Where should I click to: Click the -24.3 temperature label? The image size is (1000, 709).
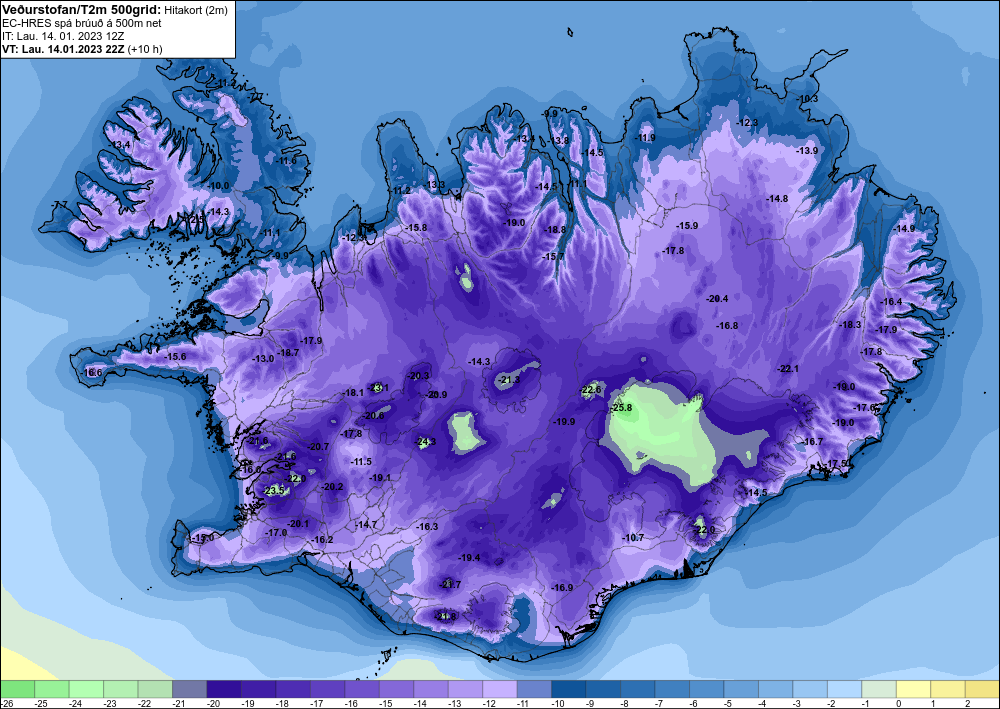pos(425,441)
